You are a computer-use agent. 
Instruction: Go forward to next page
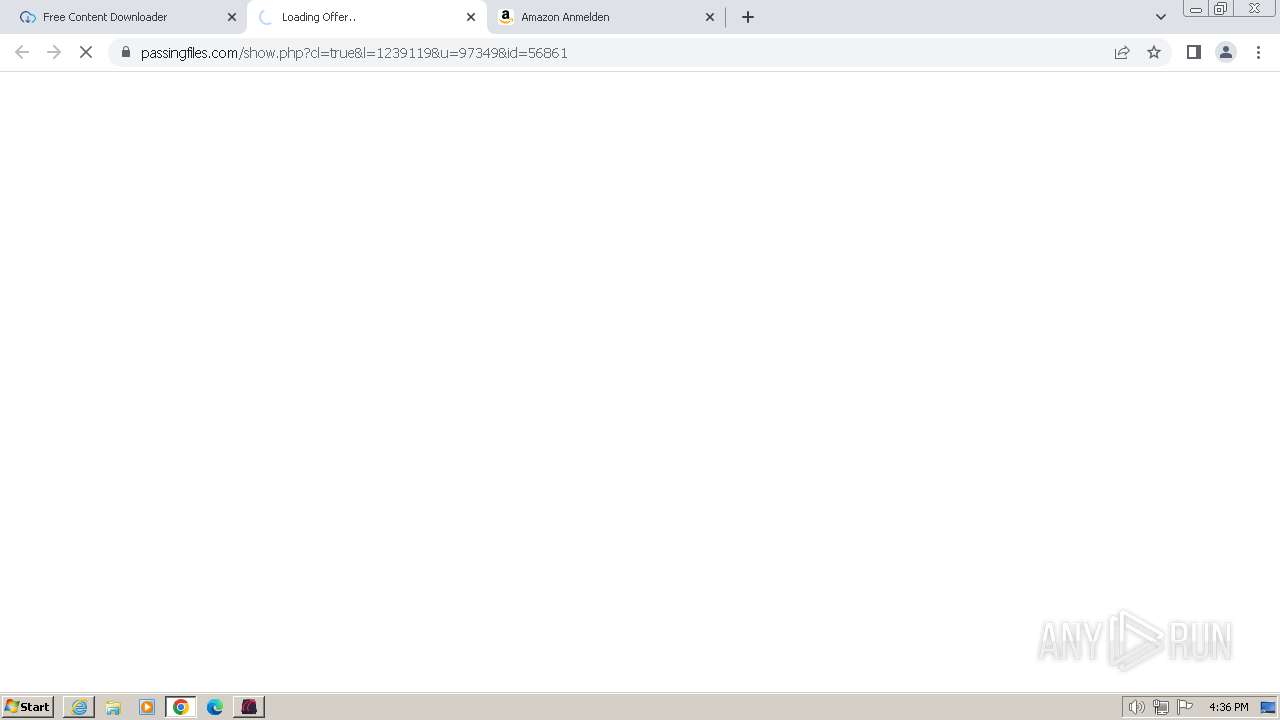(x=54, y=52)
